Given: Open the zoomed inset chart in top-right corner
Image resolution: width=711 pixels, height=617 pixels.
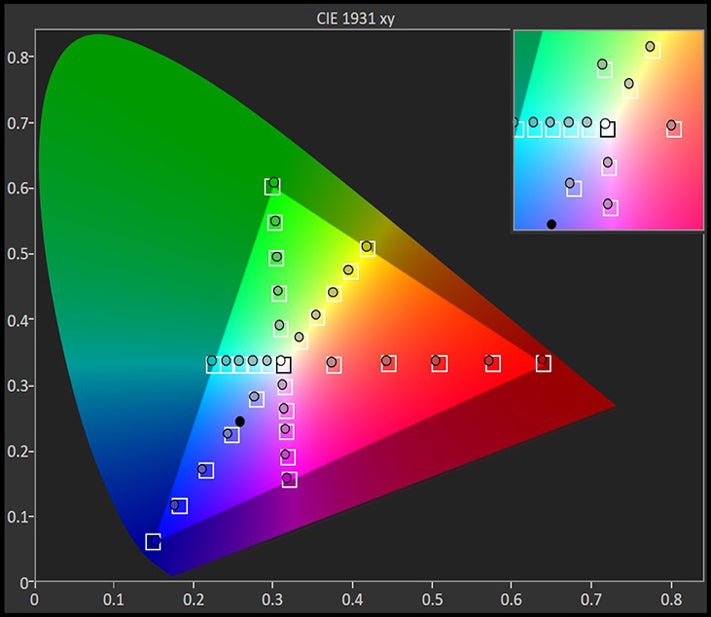Looking at the screenshot, I should coord(609,130).
